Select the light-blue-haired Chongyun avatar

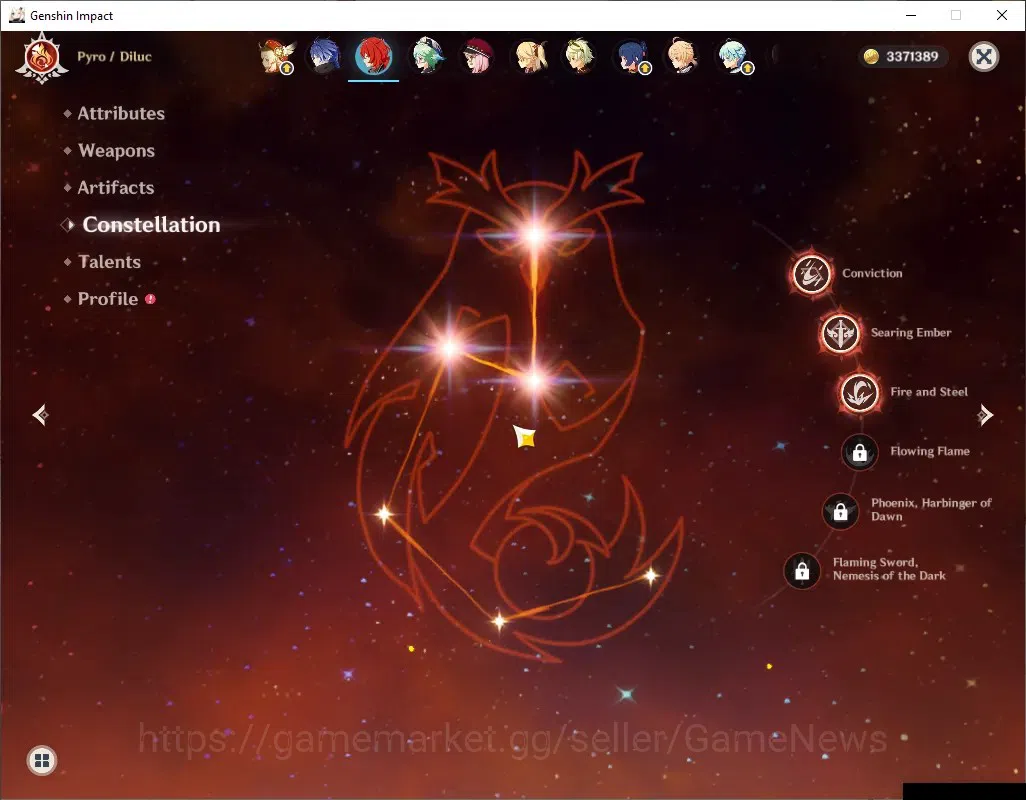[734, 57]
